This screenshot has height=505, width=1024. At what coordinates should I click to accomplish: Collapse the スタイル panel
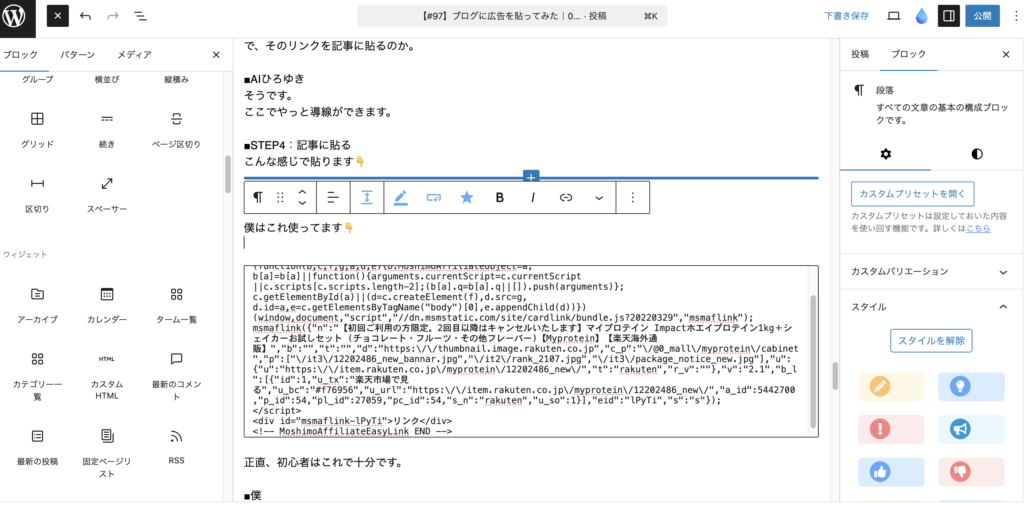[1004, 307]
